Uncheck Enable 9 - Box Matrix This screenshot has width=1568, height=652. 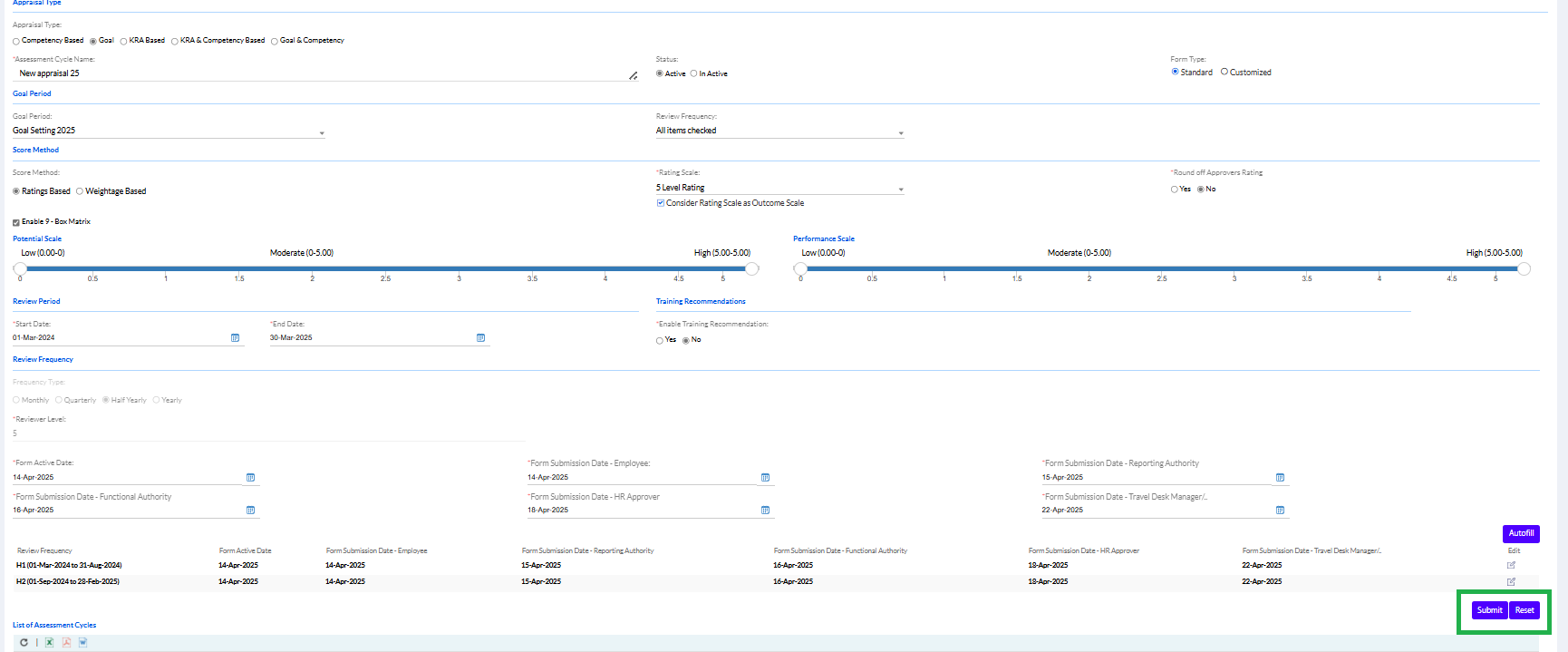pyautogui.click(x=16, y=222)
